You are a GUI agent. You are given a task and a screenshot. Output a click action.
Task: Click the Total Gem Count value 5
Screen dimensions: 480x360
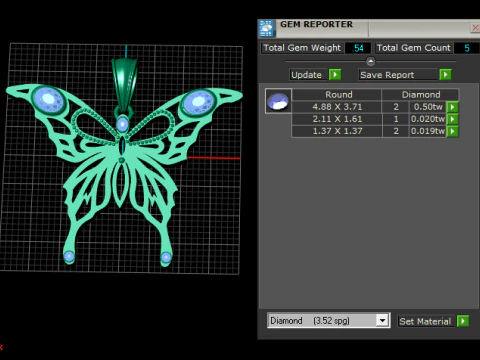pos(467,48)
